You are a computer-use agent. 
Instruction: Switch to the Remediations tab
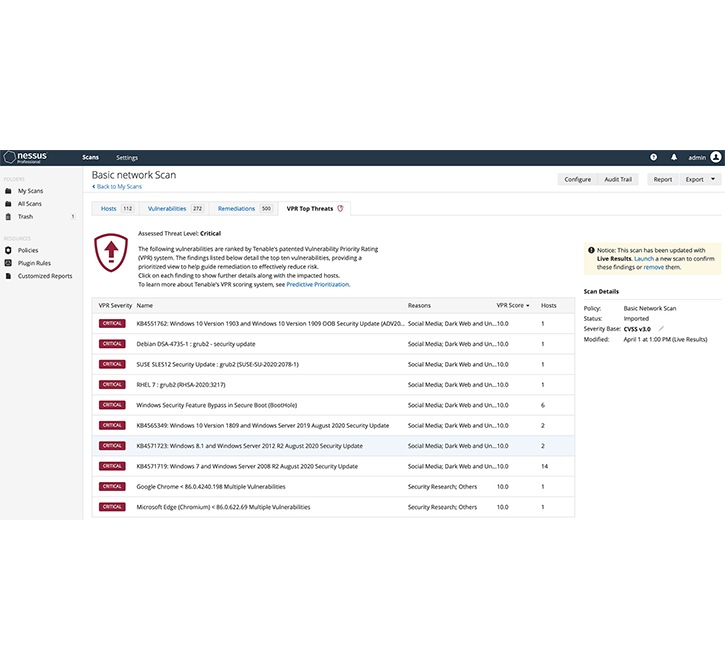pyautogui.click(x=245, y=209)
